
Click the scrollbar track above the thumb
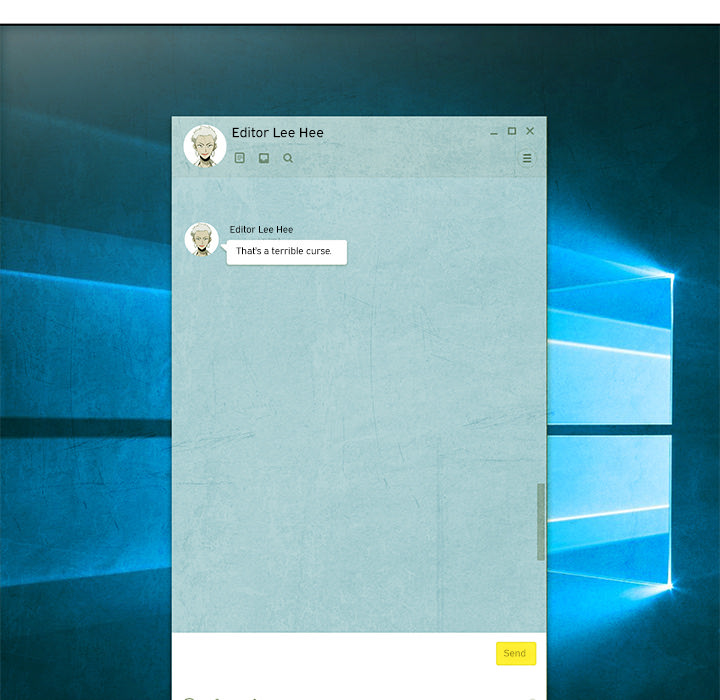click(541, 350)
